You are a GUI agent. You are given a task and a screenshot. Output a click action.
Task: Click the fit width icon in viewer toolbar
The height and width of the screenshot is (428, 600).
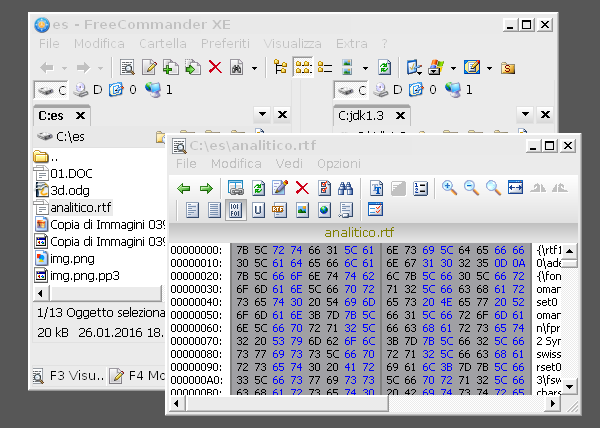(515, 187)
